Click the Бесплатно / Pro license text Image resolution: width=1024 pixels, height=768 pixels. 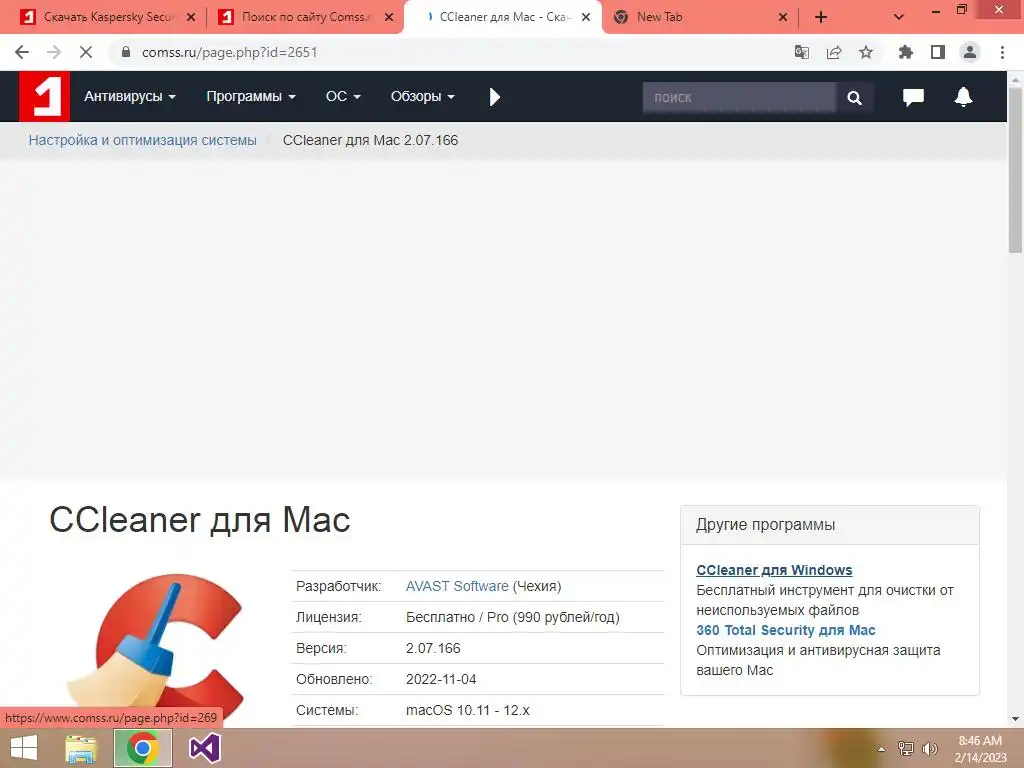click(513, 617)
